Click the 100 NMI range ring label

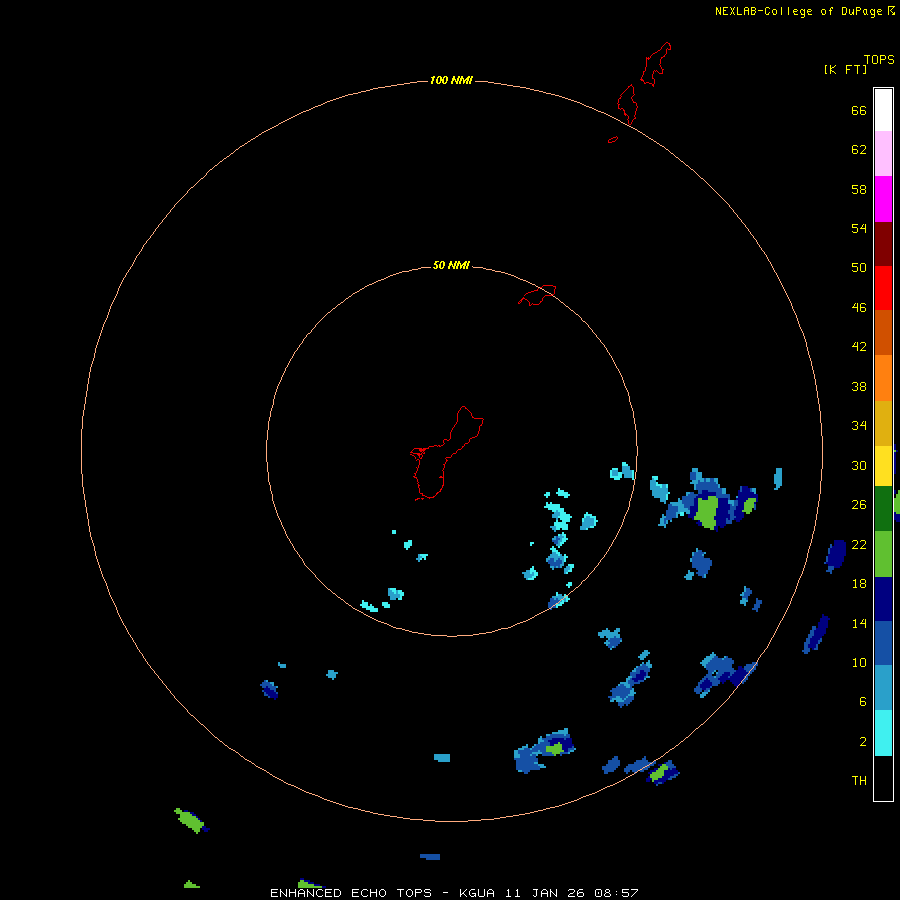(451, 80)
